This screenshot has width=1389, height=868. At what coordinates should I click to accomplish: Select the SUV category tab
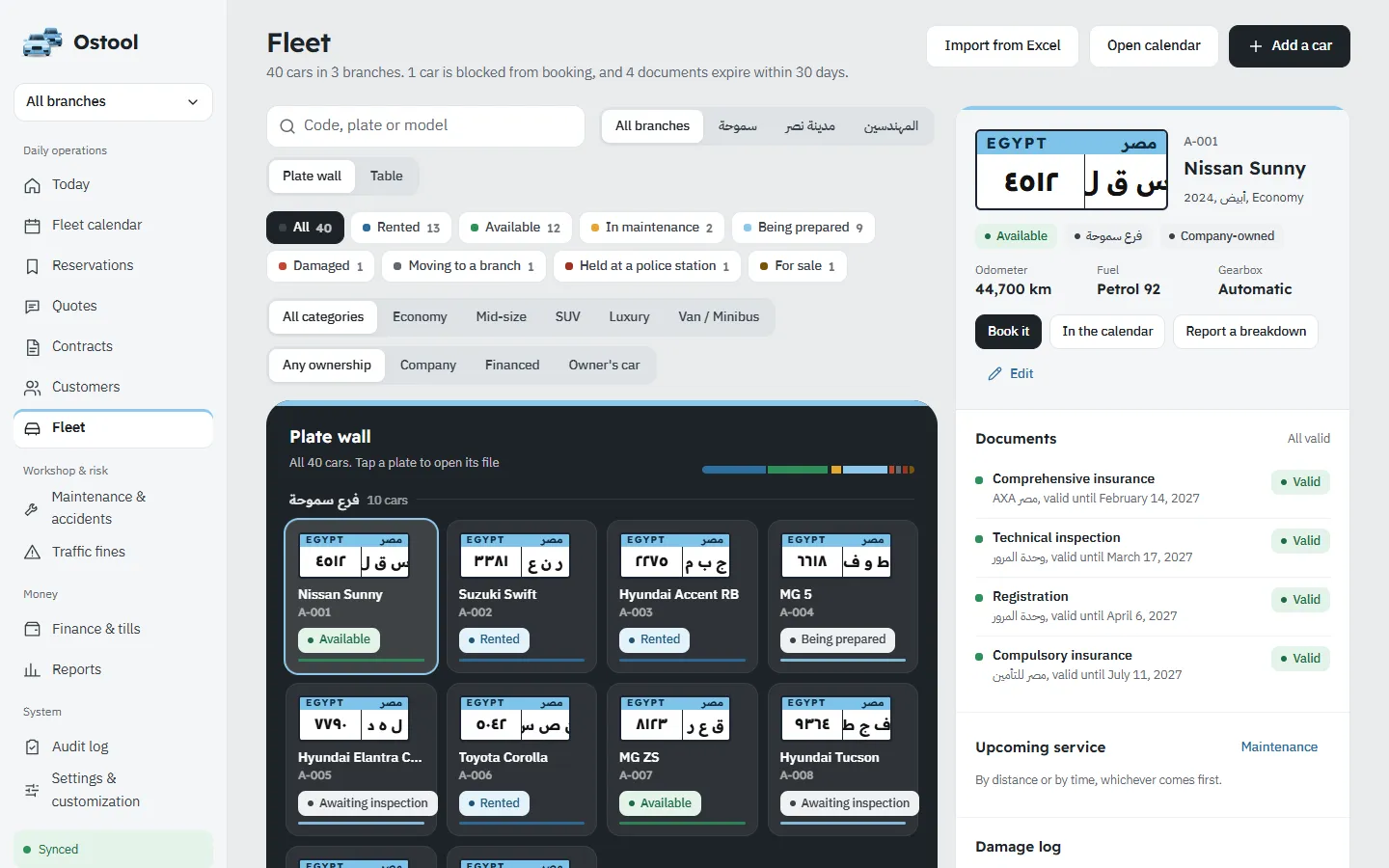point(568,317)
